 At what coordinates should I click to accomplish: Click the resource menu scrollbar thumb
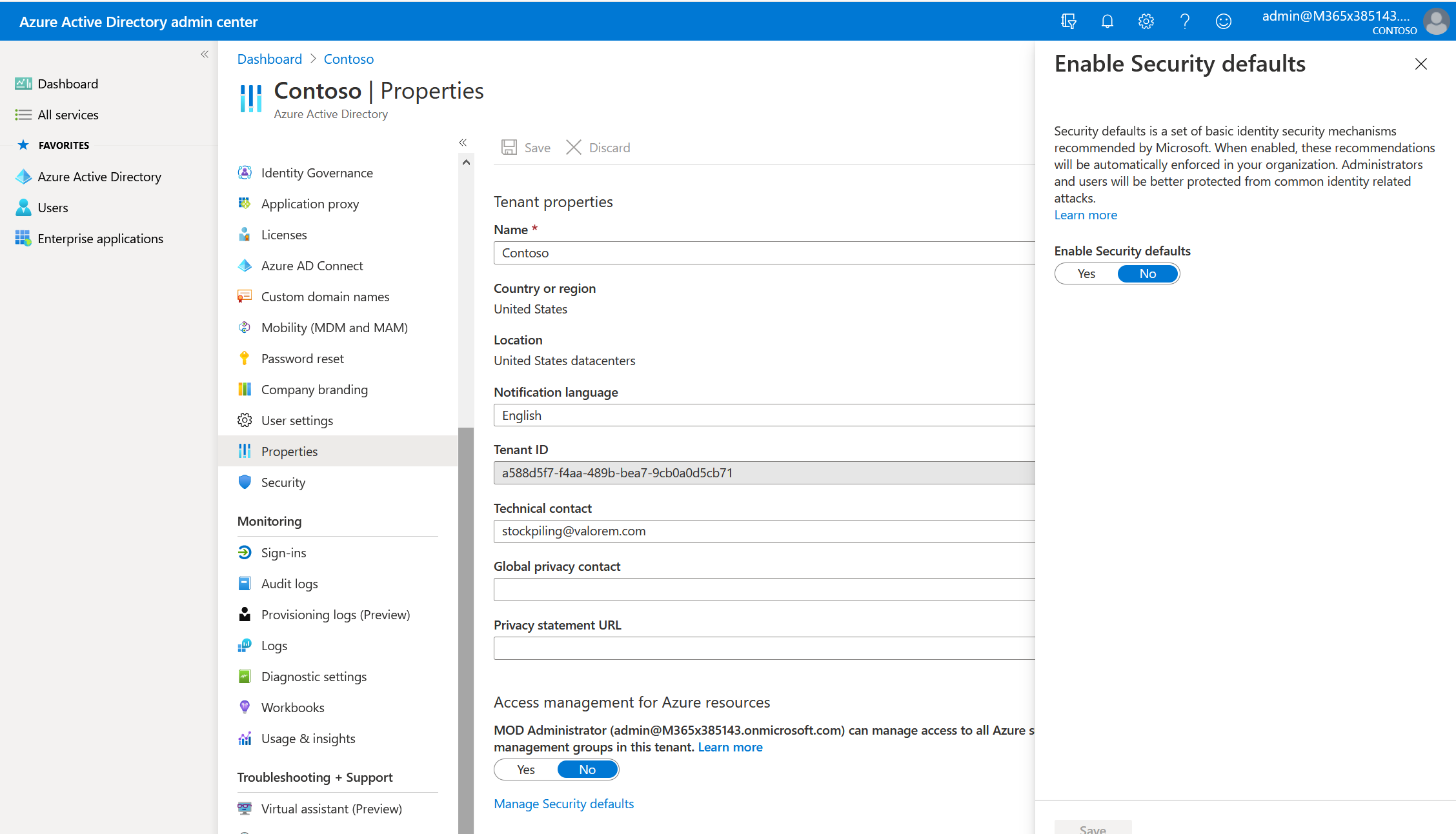point(466,630)
